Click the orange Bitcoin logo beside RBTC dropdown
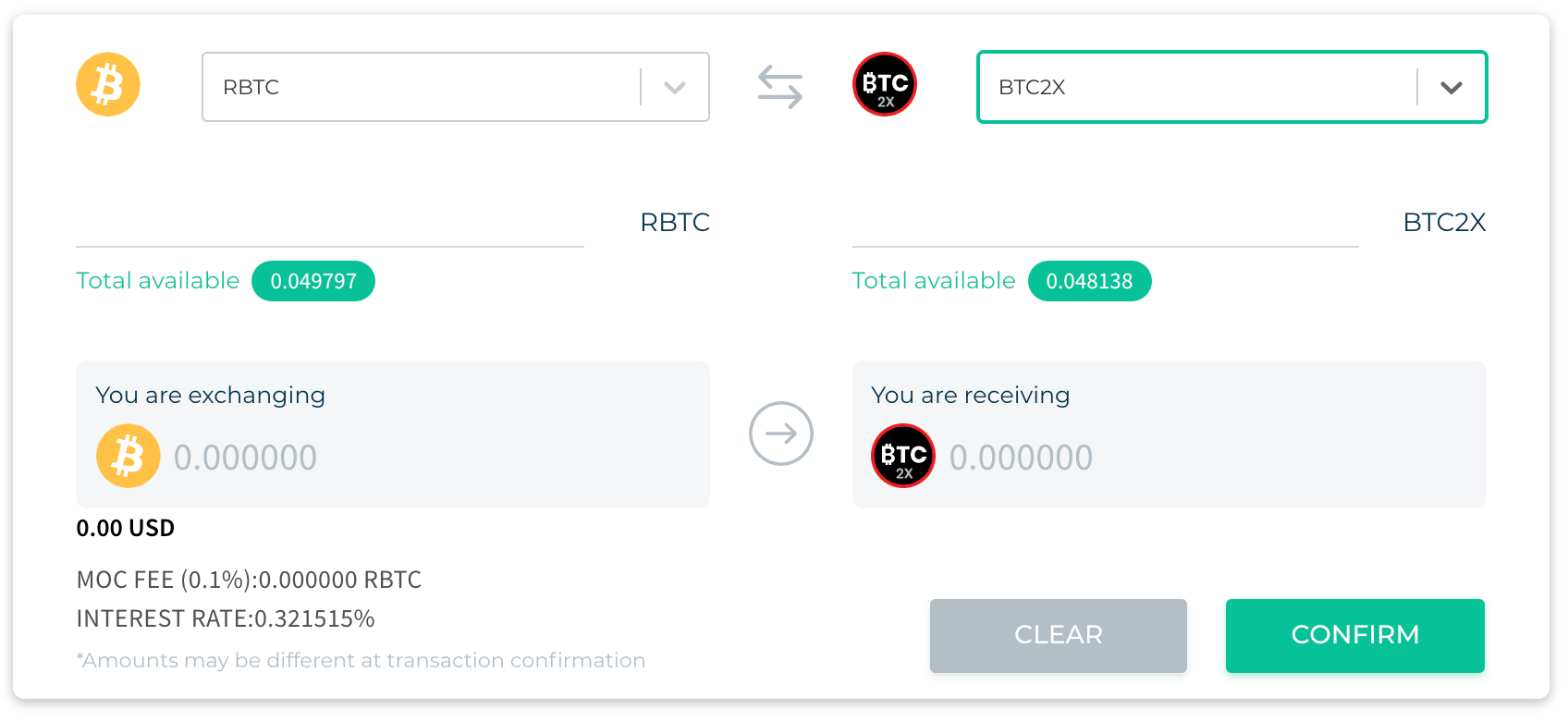The height and width of the screenshot is (721, 1568). pyautogui.click(x=108, y=84)
